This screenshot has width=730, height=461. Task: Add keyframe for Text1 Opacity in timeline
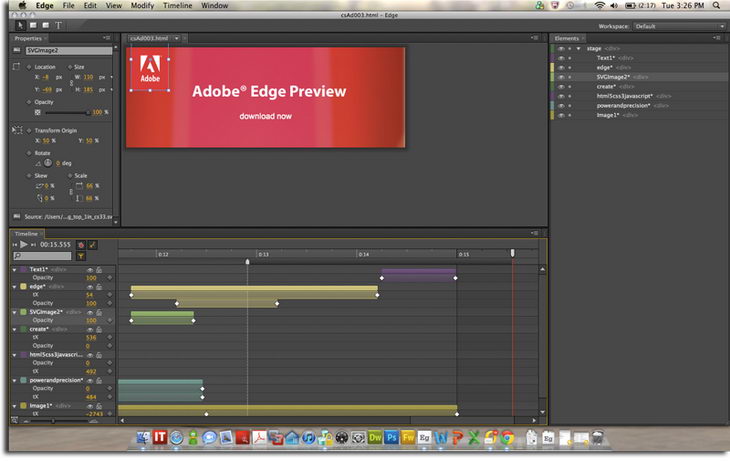(x=110, y=278)
